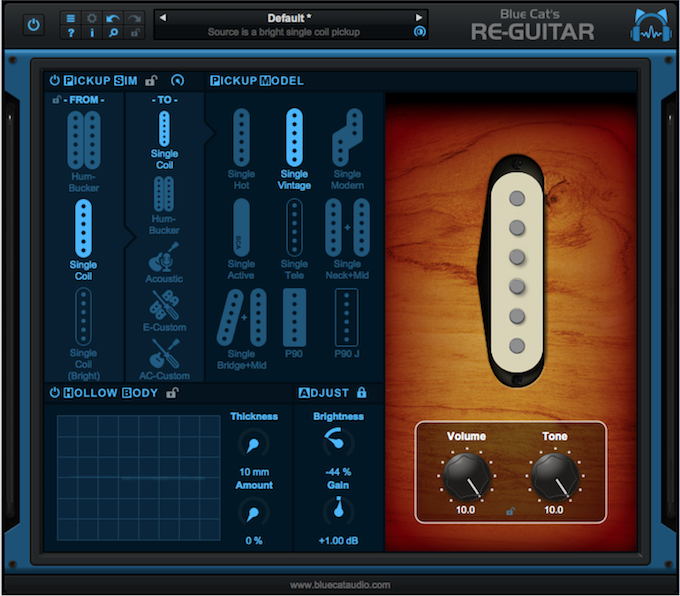
Task: Open the Default preset name menu
Action: (289, 18)
